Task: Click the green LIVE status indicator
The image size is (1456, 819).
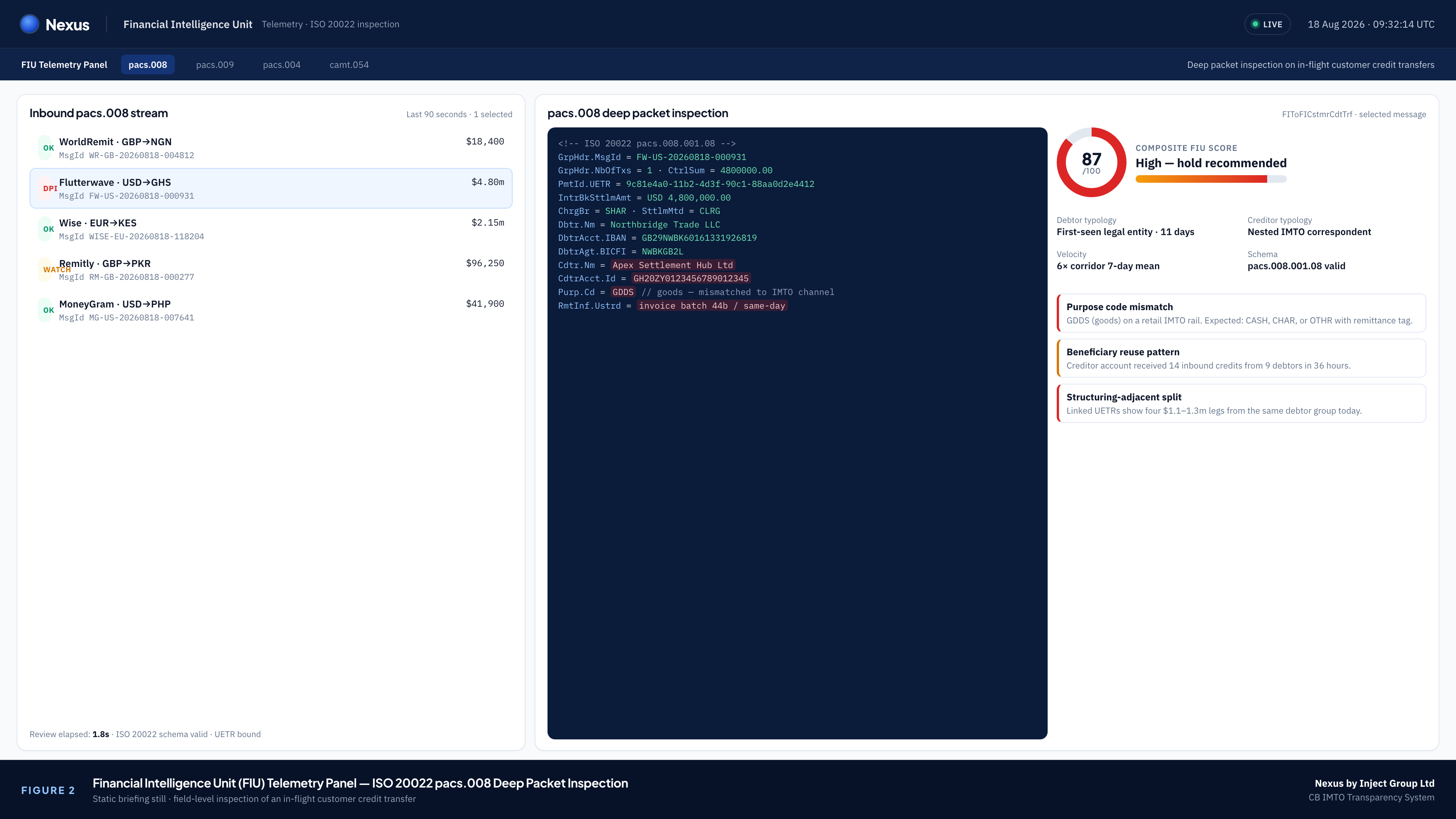Action: tap(1267, 24)
